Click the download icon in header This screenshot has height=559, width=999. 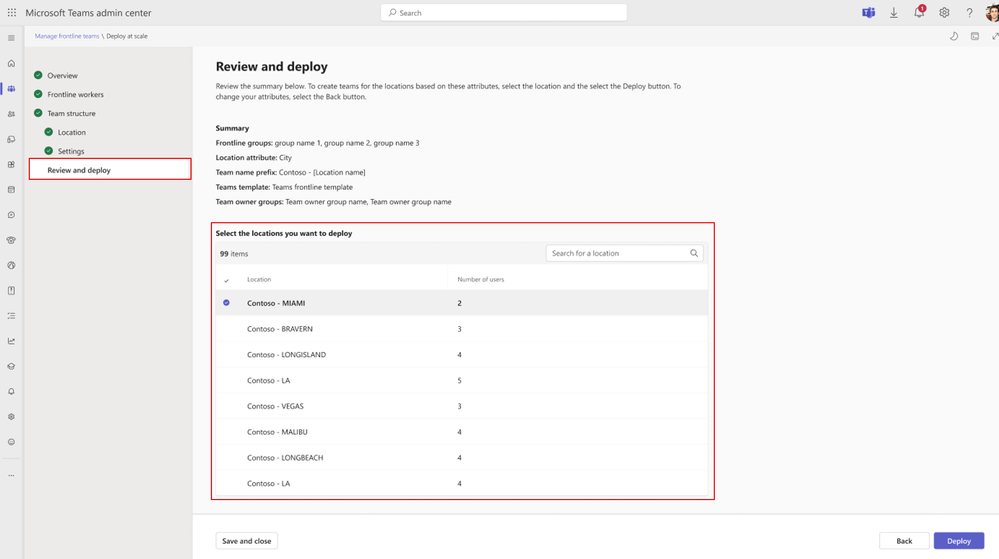(894, 13)
